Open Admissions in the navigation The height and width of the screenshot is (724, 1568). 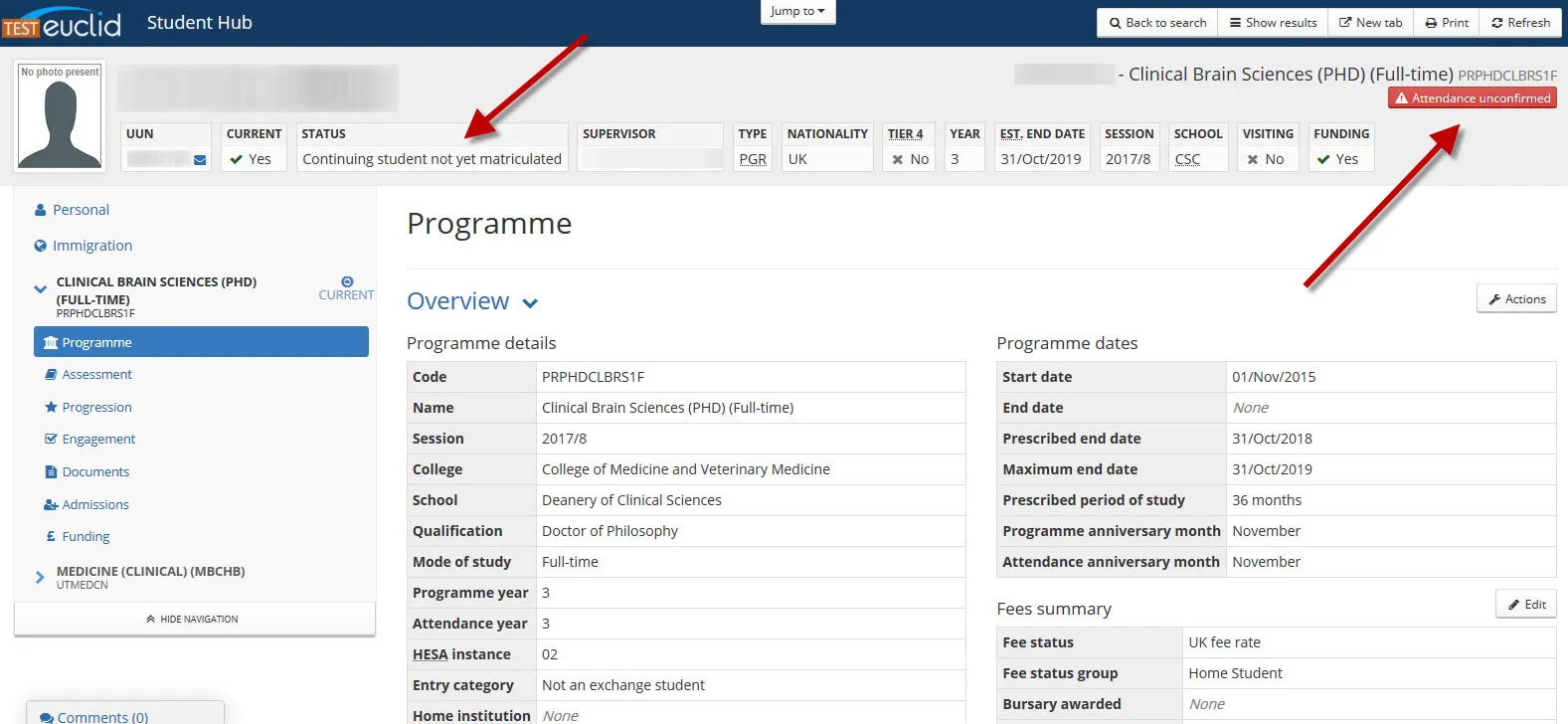(95, 505)
